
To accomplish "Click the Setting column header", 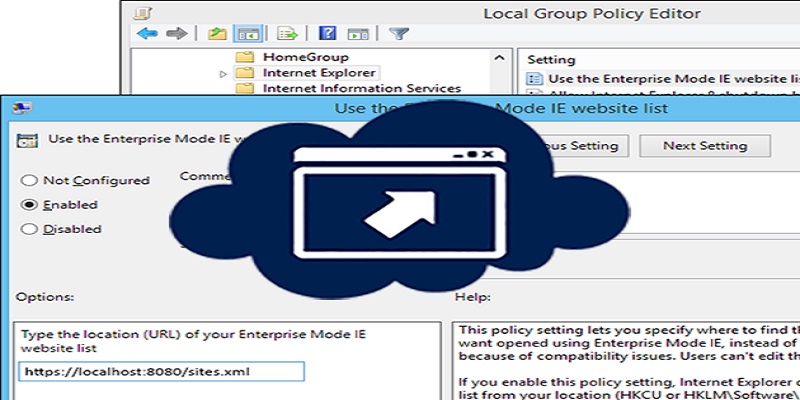I will 551,60.
